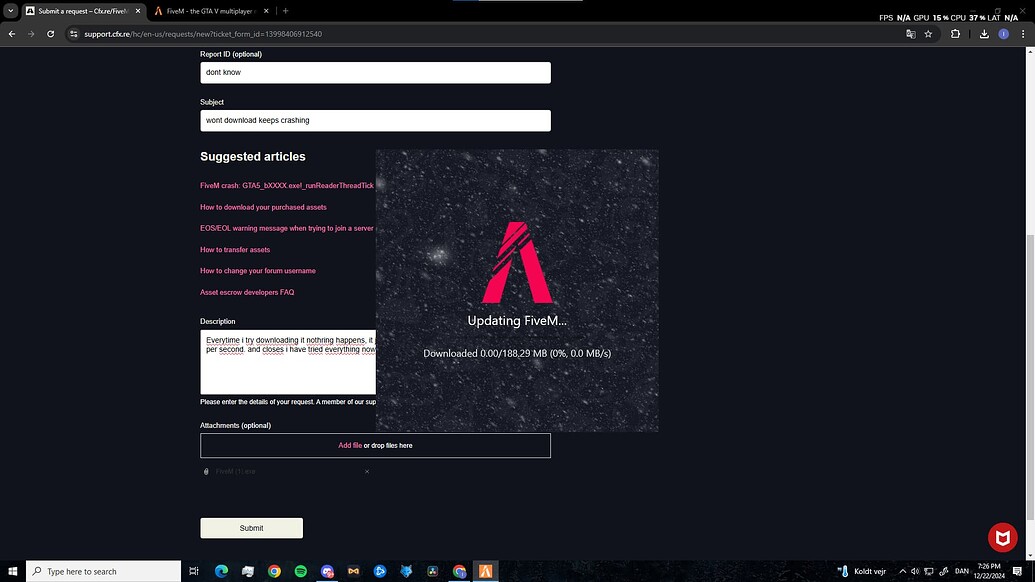Image resolution: width=1035 pixels, height=582 pixels.
Task: Bookmark this page with the star icon
Action: [x=928, y=34]
